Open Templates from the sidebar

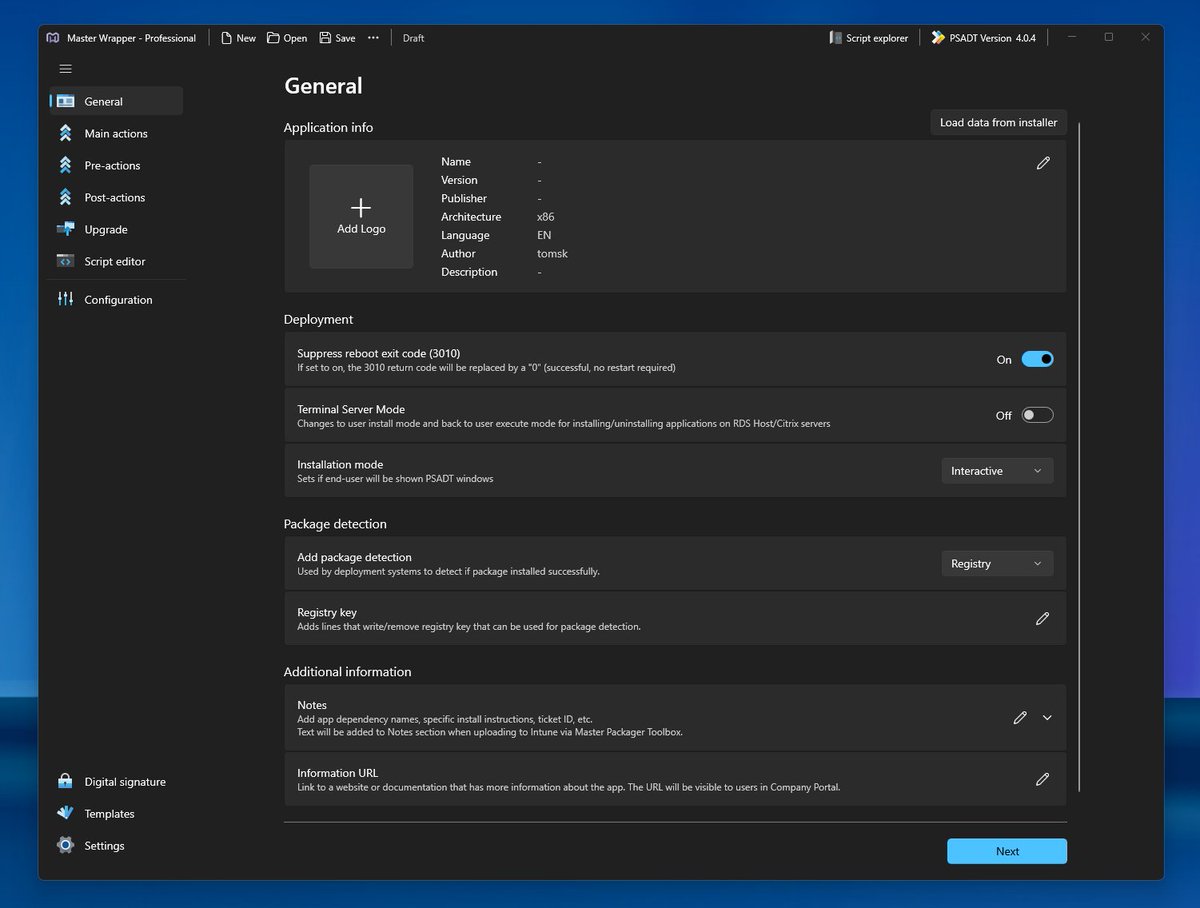click(116, 813)
